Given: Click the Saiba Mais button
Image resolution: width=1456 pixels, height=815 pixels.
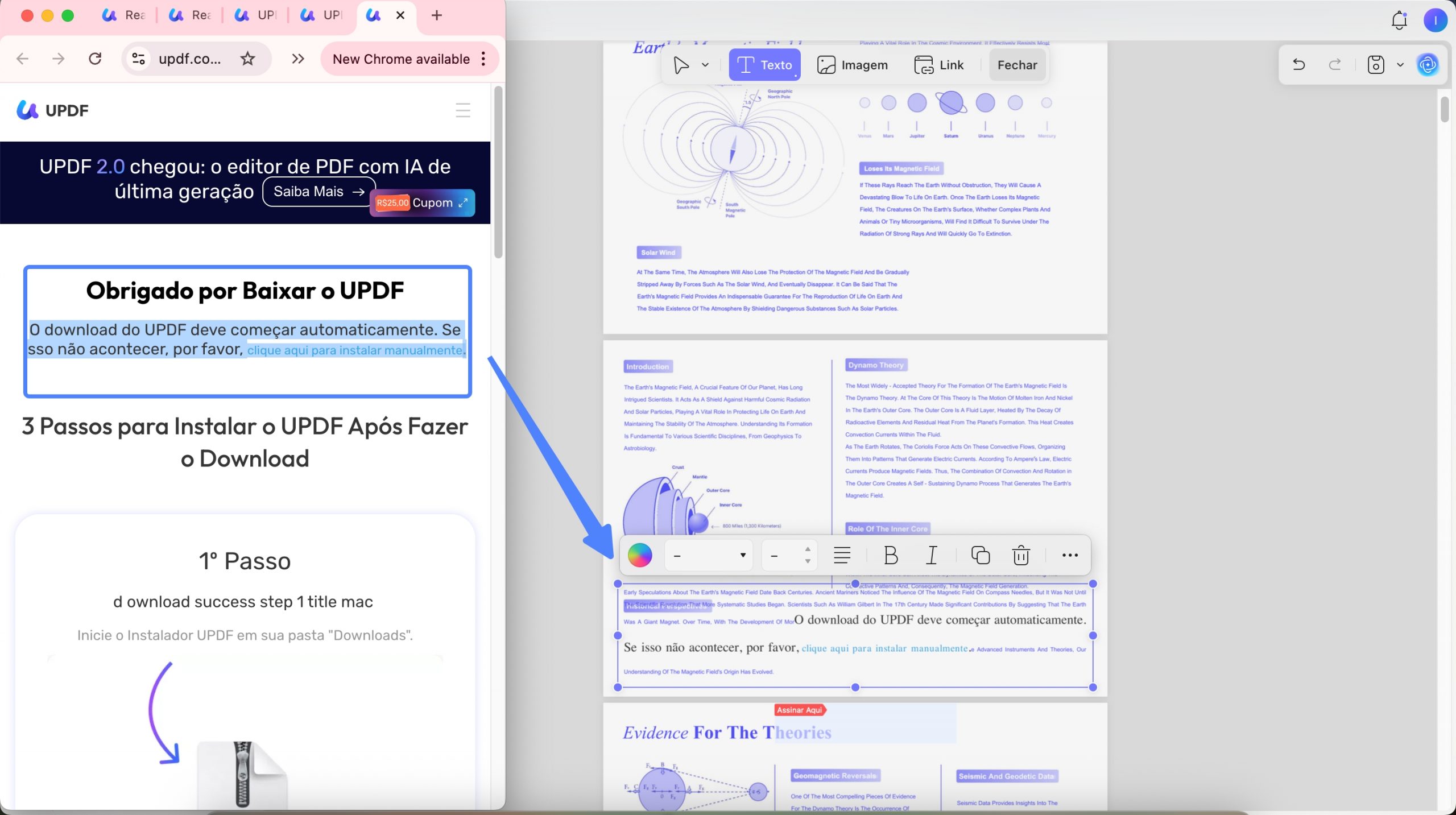Looking at the screenshot, I should (x=319, y=192).
